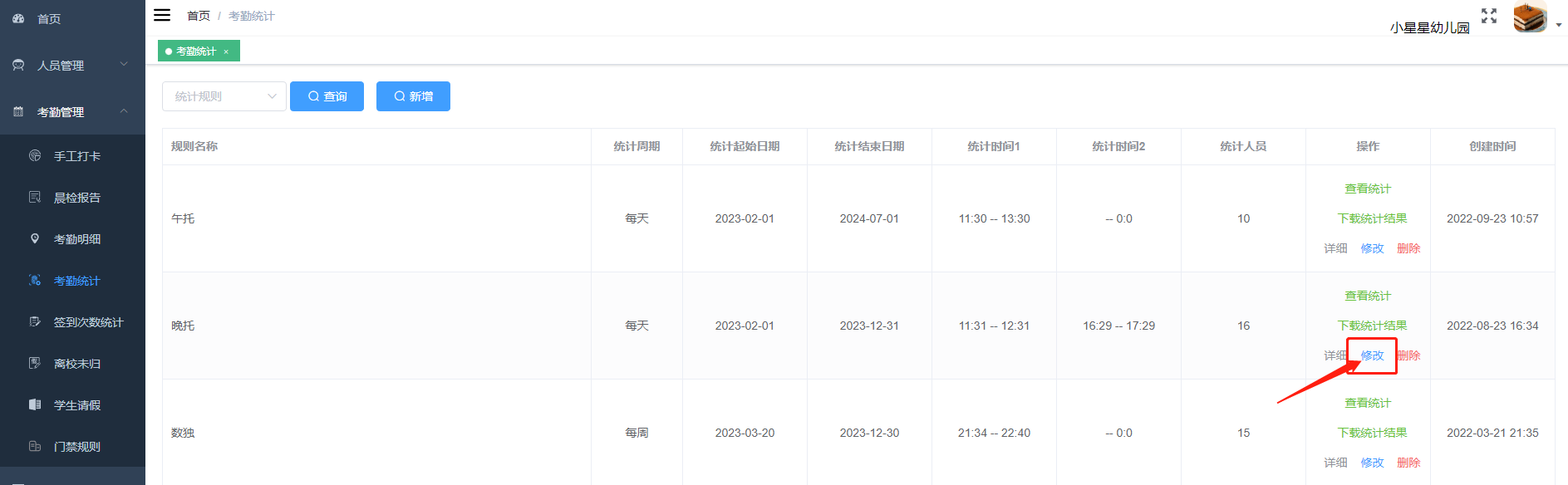Select the 考勤统计 sidebar icon

click(34, 280)
